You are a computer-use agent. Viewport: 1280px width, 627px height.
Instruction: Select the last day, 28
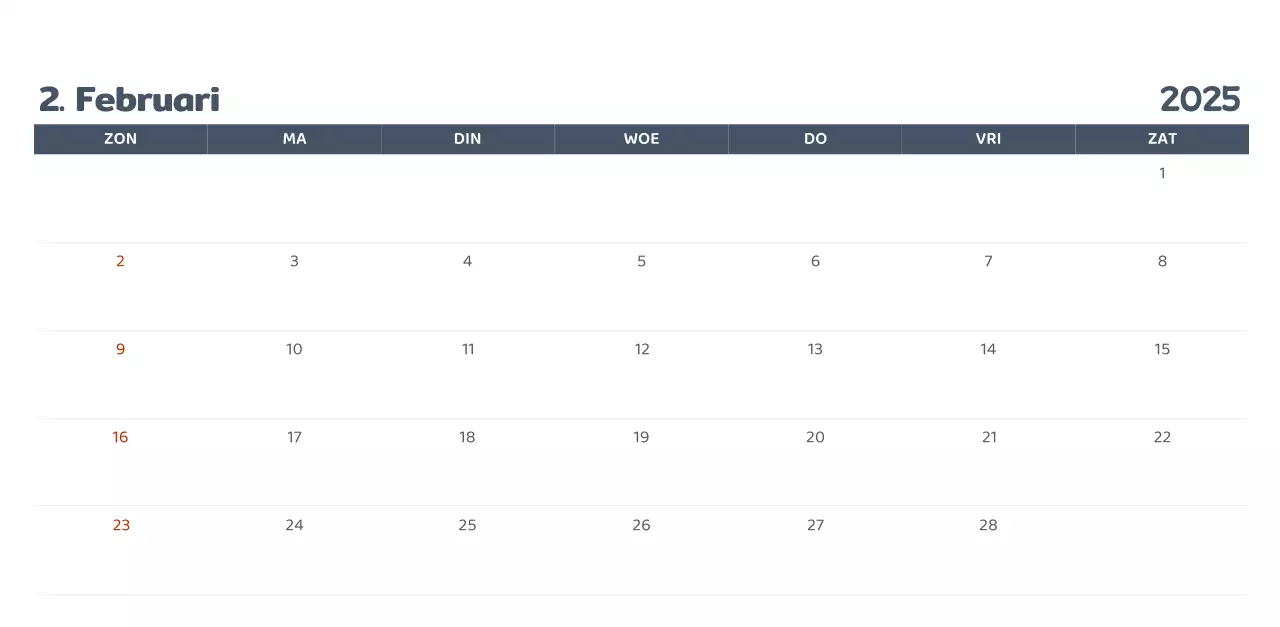(988, 525)
